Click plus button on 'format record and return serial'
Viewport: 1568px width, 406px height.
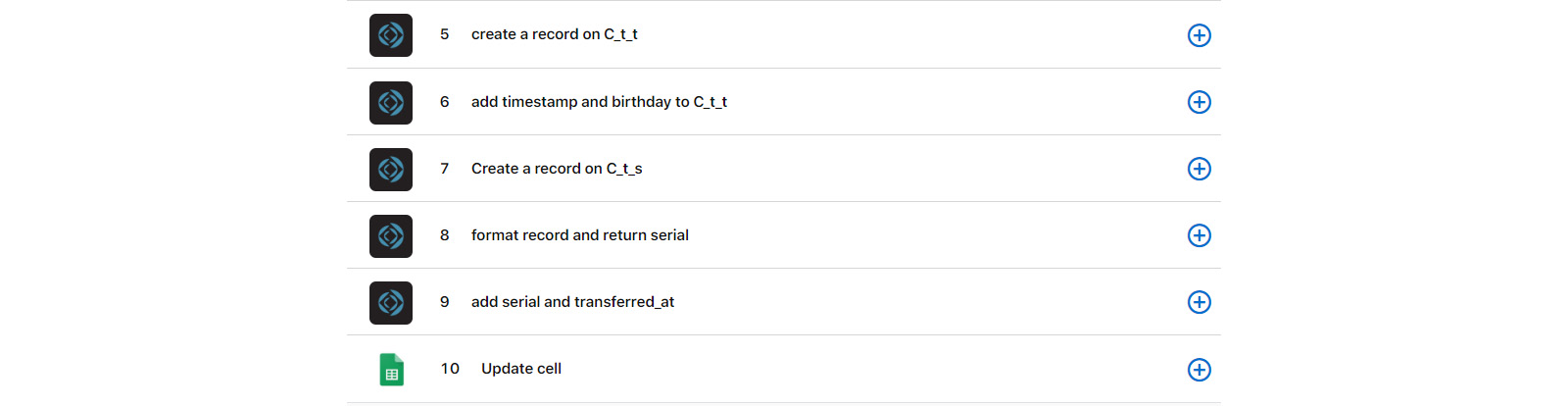pos(1199,235)
